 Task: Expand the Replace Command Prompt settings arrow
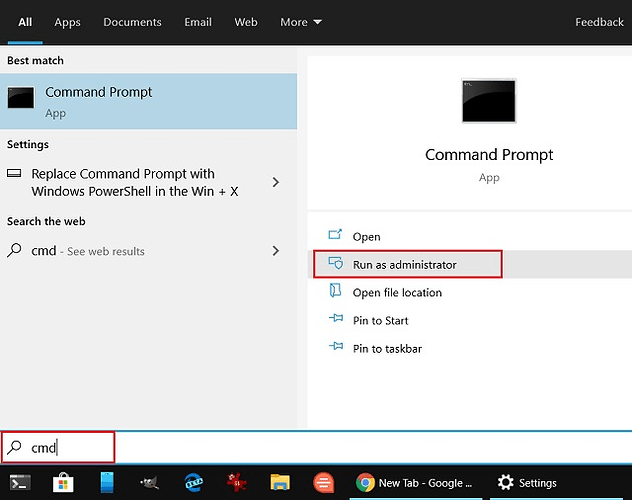276,182
